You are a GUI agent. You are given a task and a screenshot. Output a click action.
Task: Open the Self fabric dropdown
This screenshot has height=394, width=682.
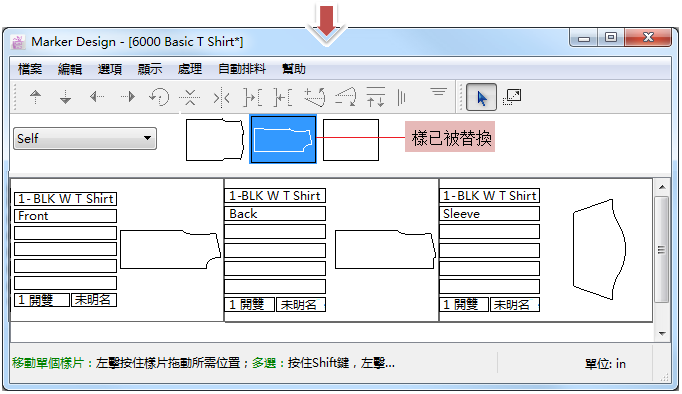[85, 139]
